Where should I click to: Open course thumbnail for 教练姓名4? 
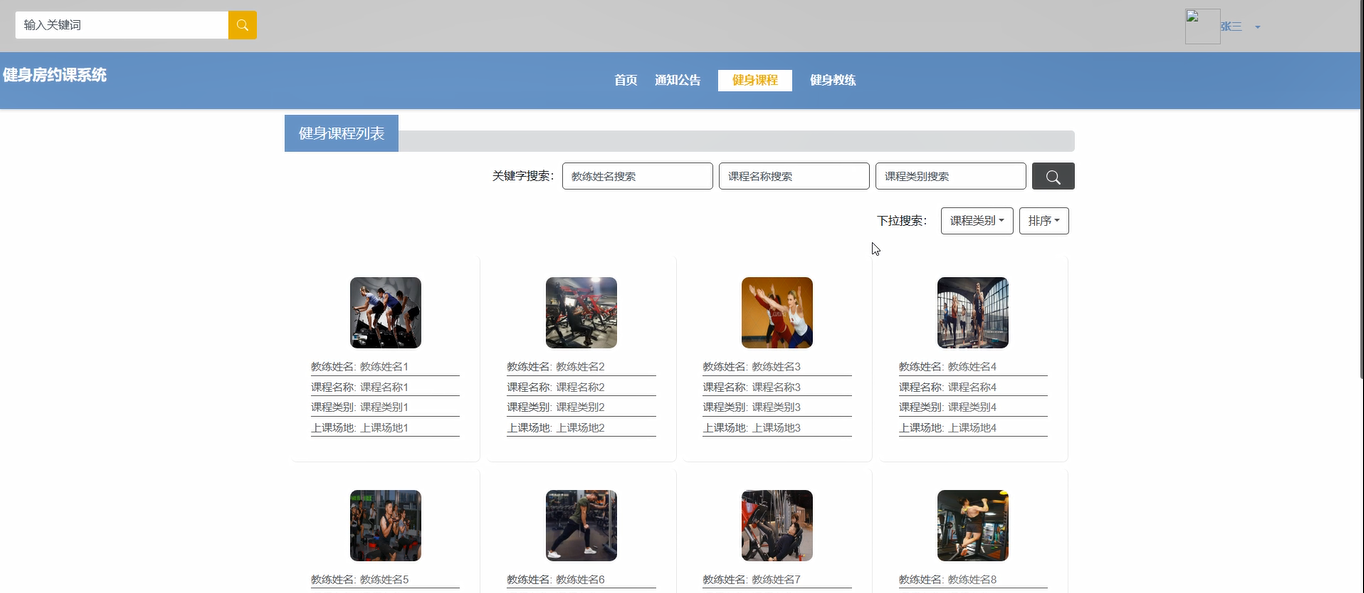click(x=973, y=313)
